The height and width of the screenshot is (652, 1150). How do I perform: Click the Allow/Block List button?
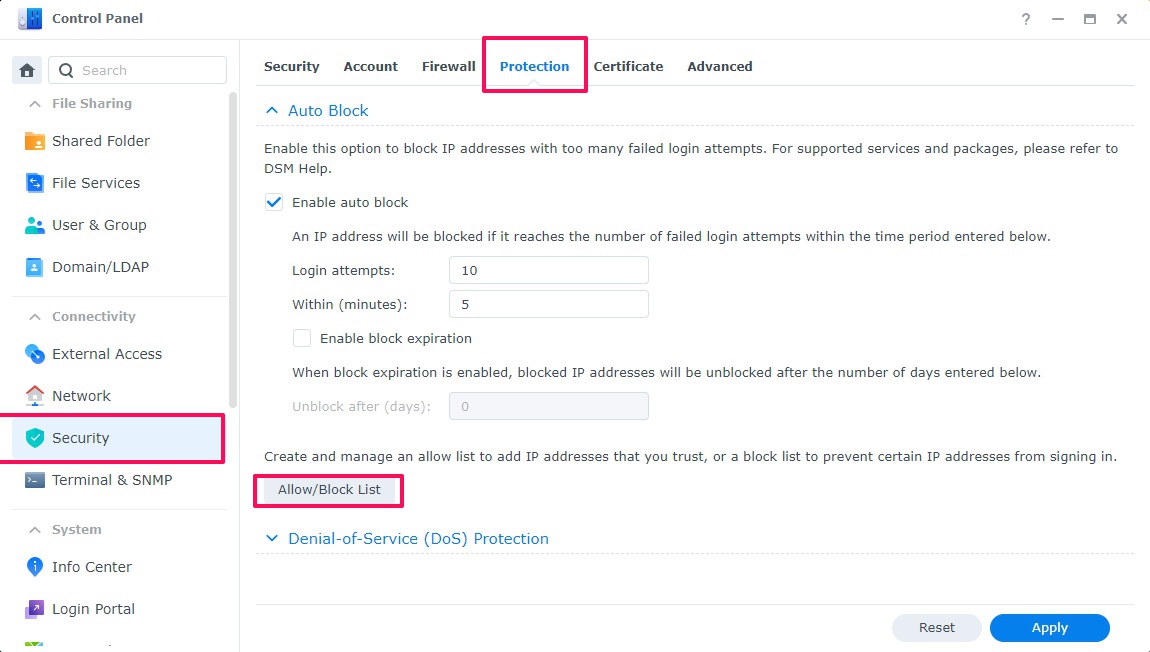click(329, 490)
